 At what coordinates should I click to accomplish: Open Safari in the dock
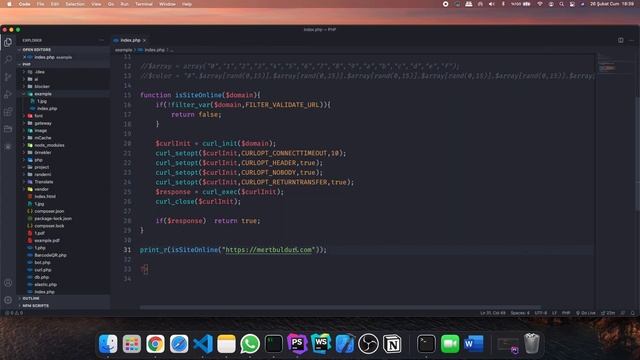click(179, 344)
